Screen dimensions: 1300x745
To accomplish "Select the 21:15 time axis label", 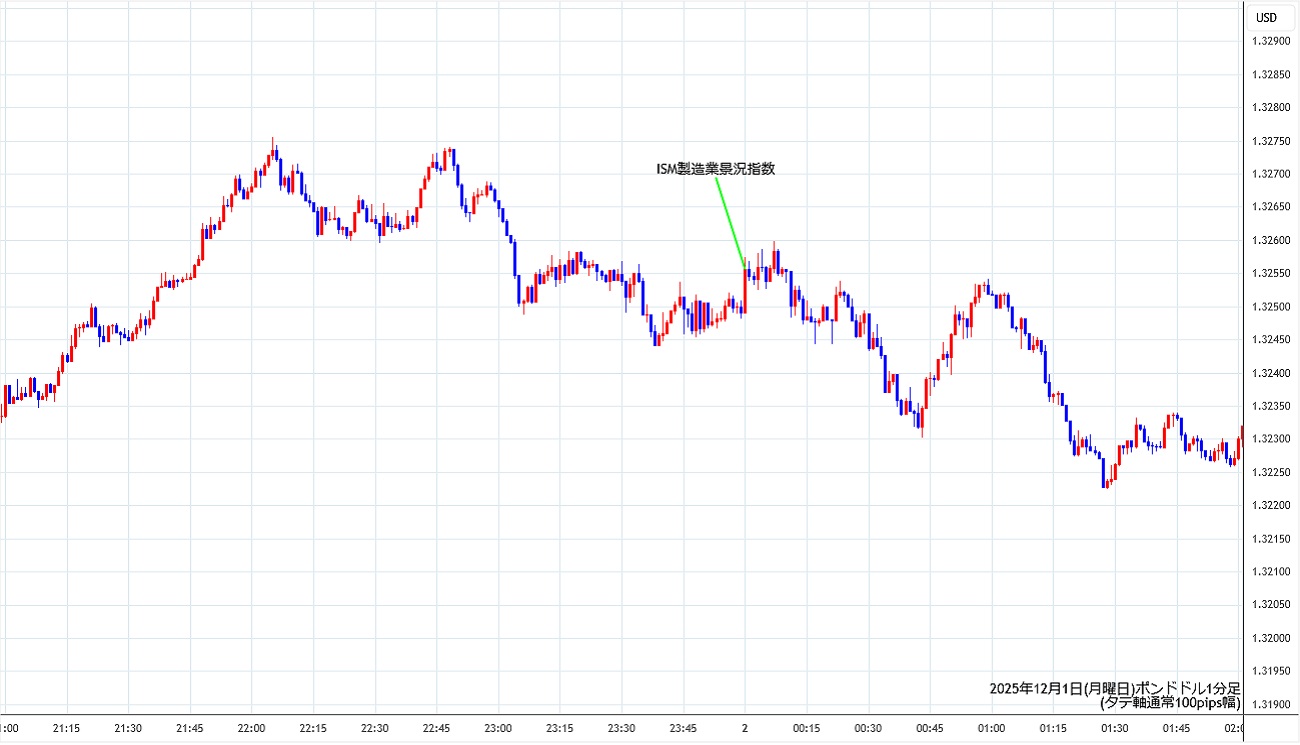I will pyautogui.click(x=66, y=728).
